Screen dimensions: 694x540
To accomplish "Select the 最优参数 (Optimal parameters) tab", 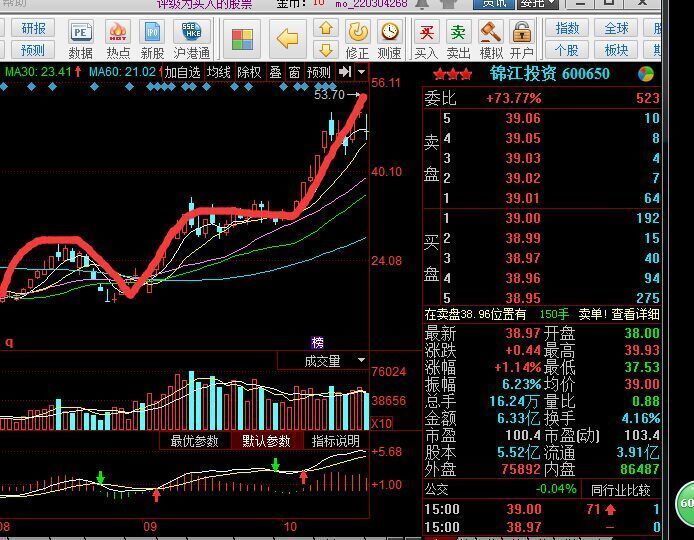I will click(x=195, y=441).
